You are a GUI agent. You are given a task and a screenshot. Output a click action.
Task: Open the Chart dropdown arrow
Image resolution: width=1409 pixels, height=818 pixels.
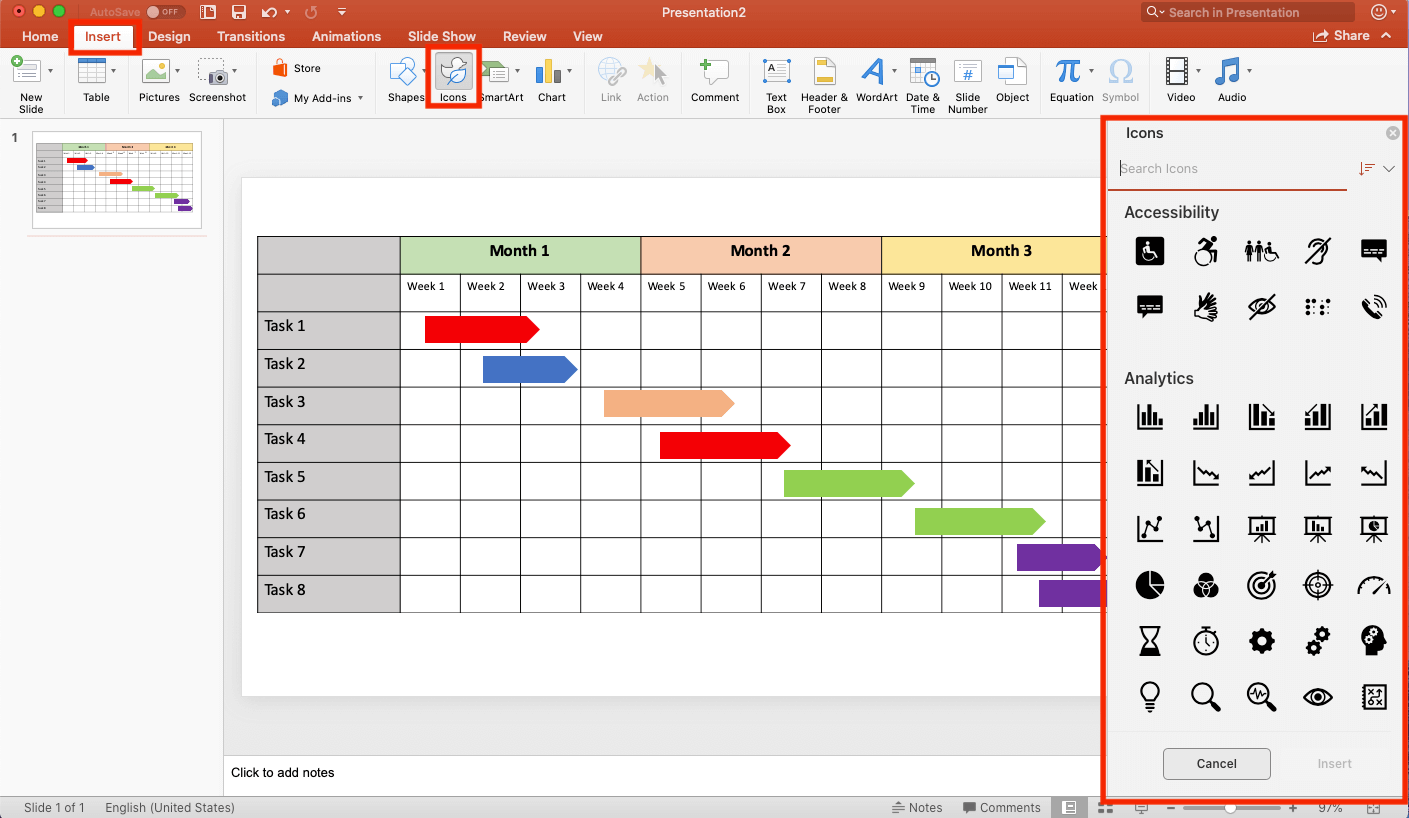coord(570,72)
